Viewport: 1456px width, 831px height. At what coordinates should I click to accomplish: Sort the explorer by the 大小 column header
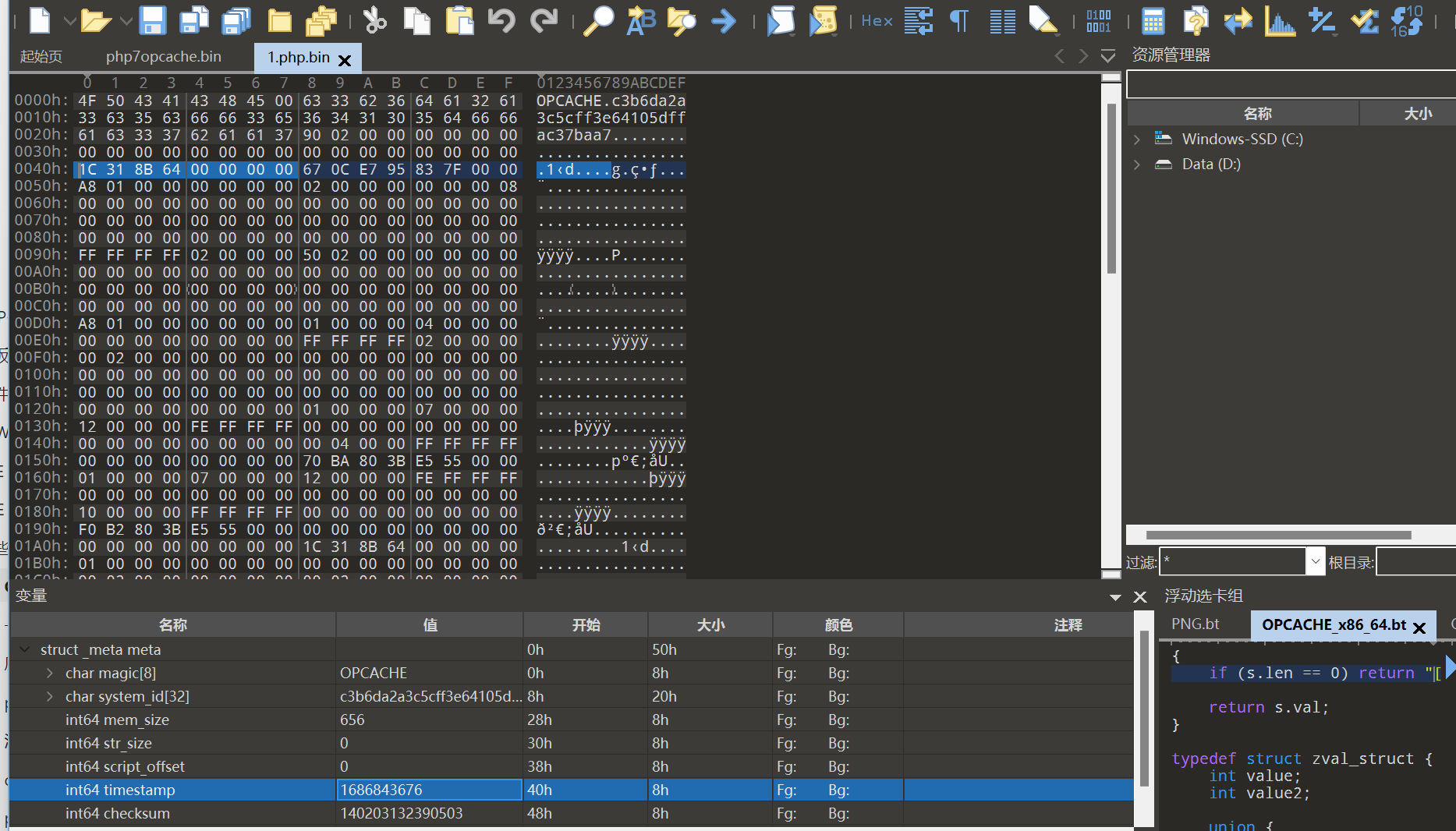[1408, 114]
